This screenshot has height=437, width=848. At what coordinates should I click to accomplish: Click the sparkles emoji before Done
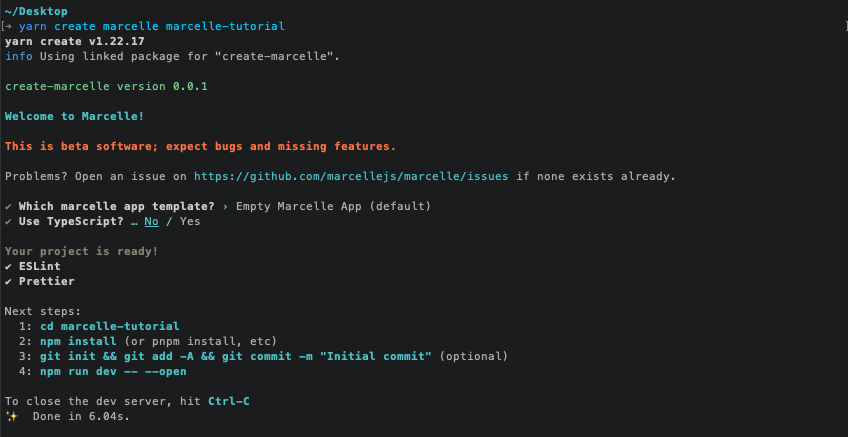pyautogui.click(x=12, y=416)
